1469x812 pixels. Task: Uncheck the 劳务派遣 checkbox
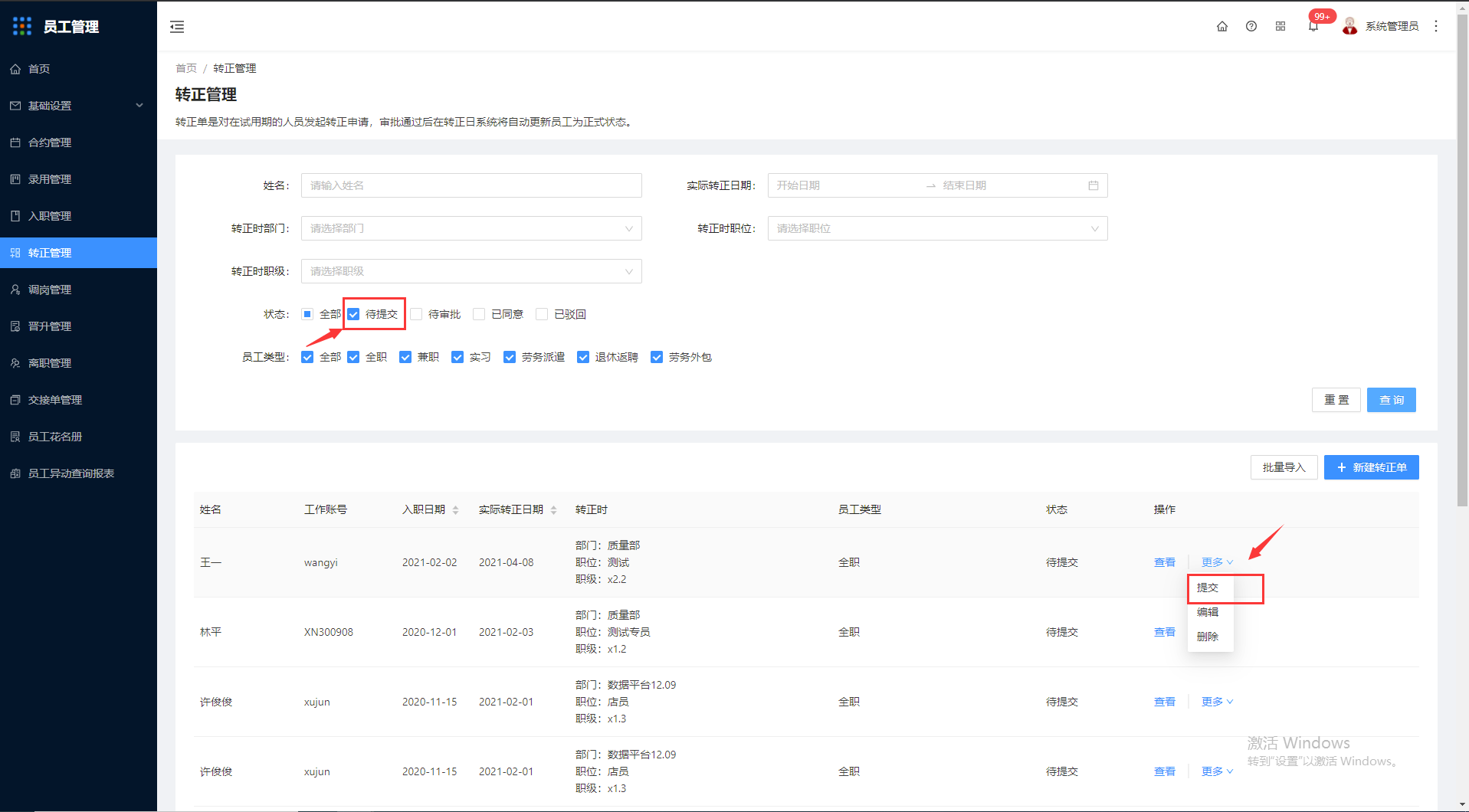tap(510, 357)
